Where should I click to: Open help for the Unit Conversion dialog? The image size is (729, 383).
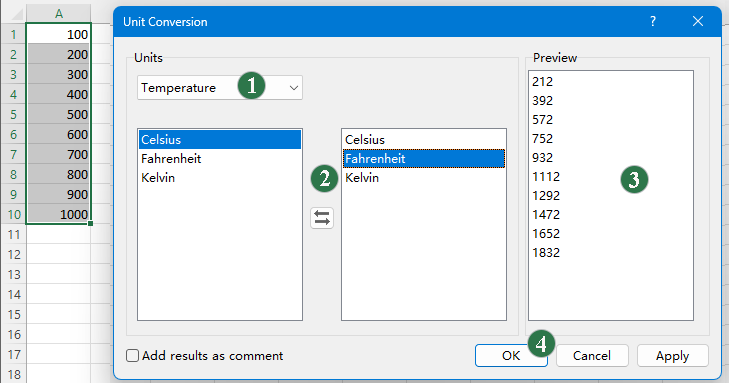coord(653,21)
